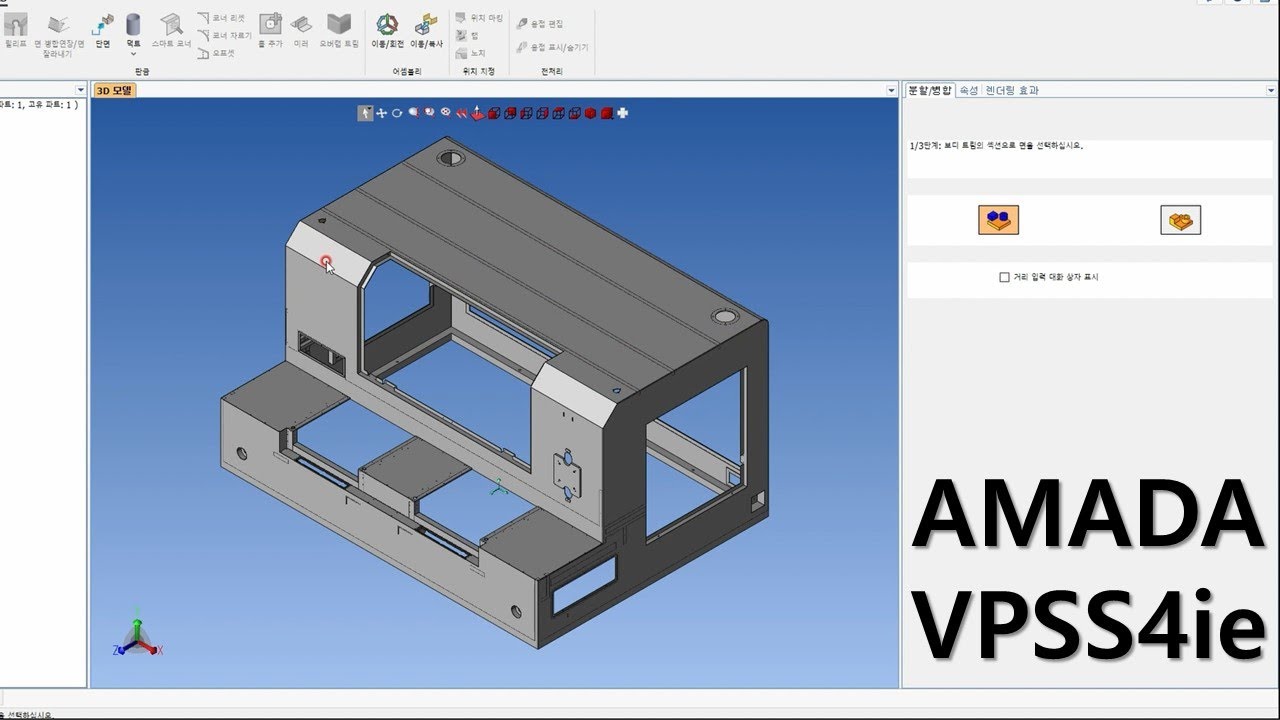Click the red double-arrow previous view icon

(x=461, y=113)
